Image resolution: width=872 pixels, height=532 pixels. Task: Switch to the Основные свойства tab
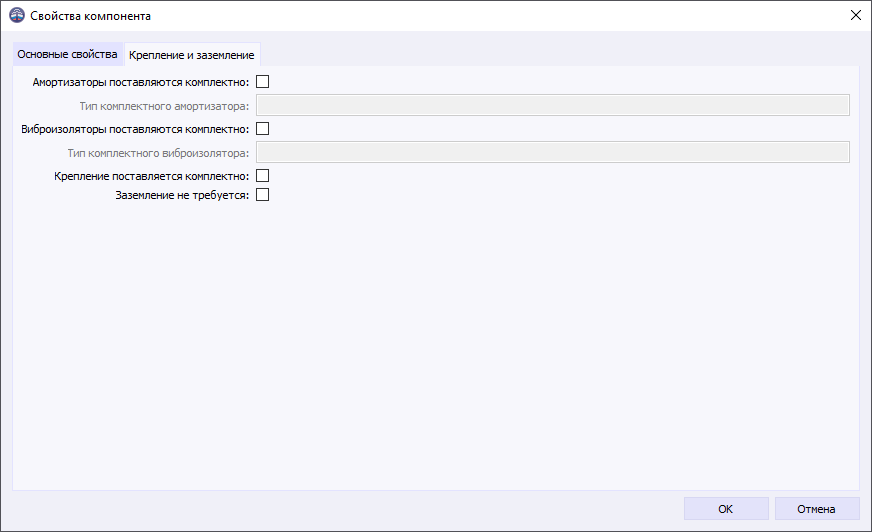click(67, 54)
